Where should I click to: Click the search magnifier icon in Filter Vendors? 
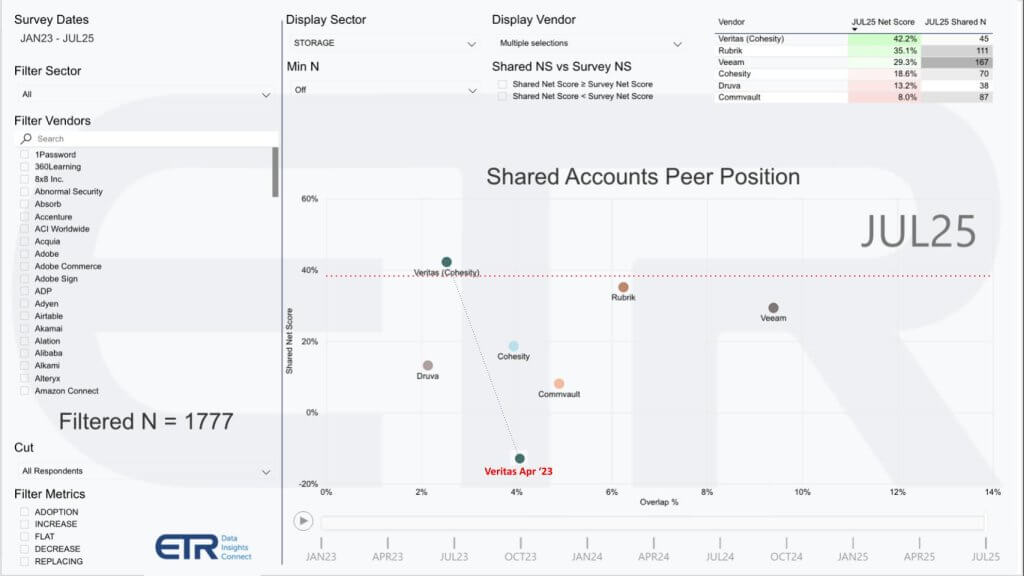tap(26, 138)
